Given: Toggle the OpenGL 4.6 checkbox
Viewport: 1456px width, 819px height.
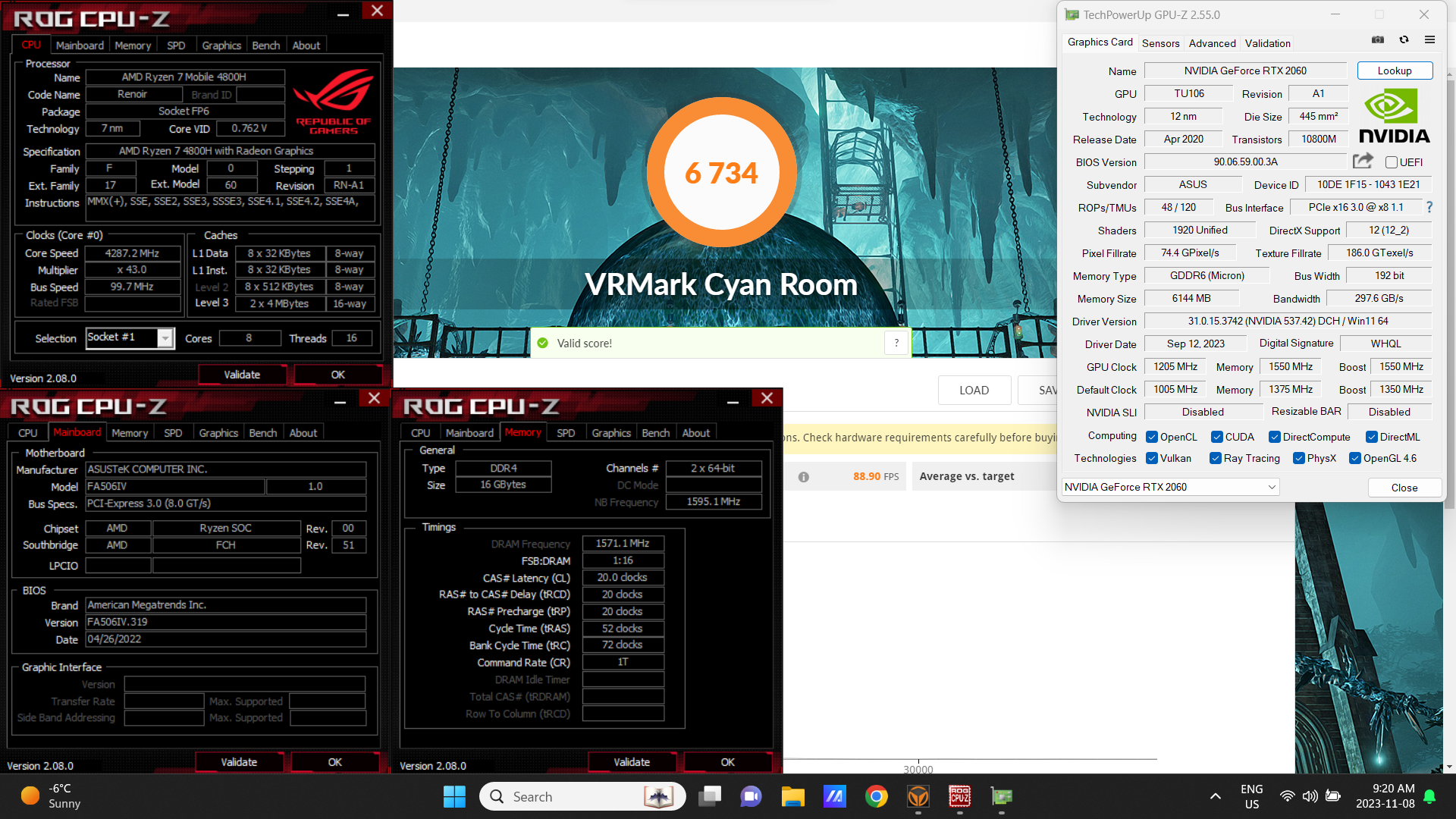Looking at the screenshot, I should [x=1354, y=458].
